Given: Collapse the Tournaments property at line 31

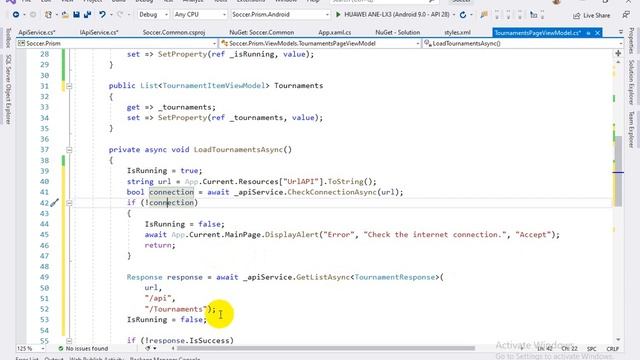Looking at the screenshot, I should (69, 86).
